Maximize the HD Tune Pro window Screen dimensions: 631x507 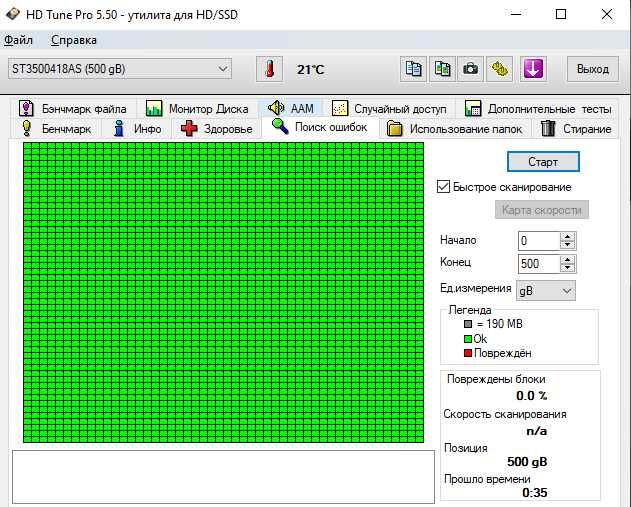(x=561, y=14)
